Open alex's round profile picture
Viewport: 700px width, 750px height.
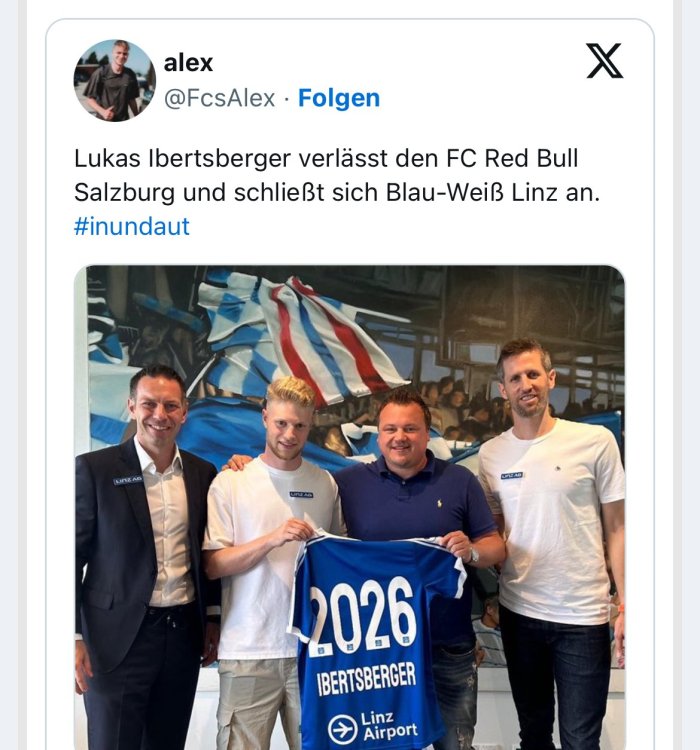tap(115, 80)
